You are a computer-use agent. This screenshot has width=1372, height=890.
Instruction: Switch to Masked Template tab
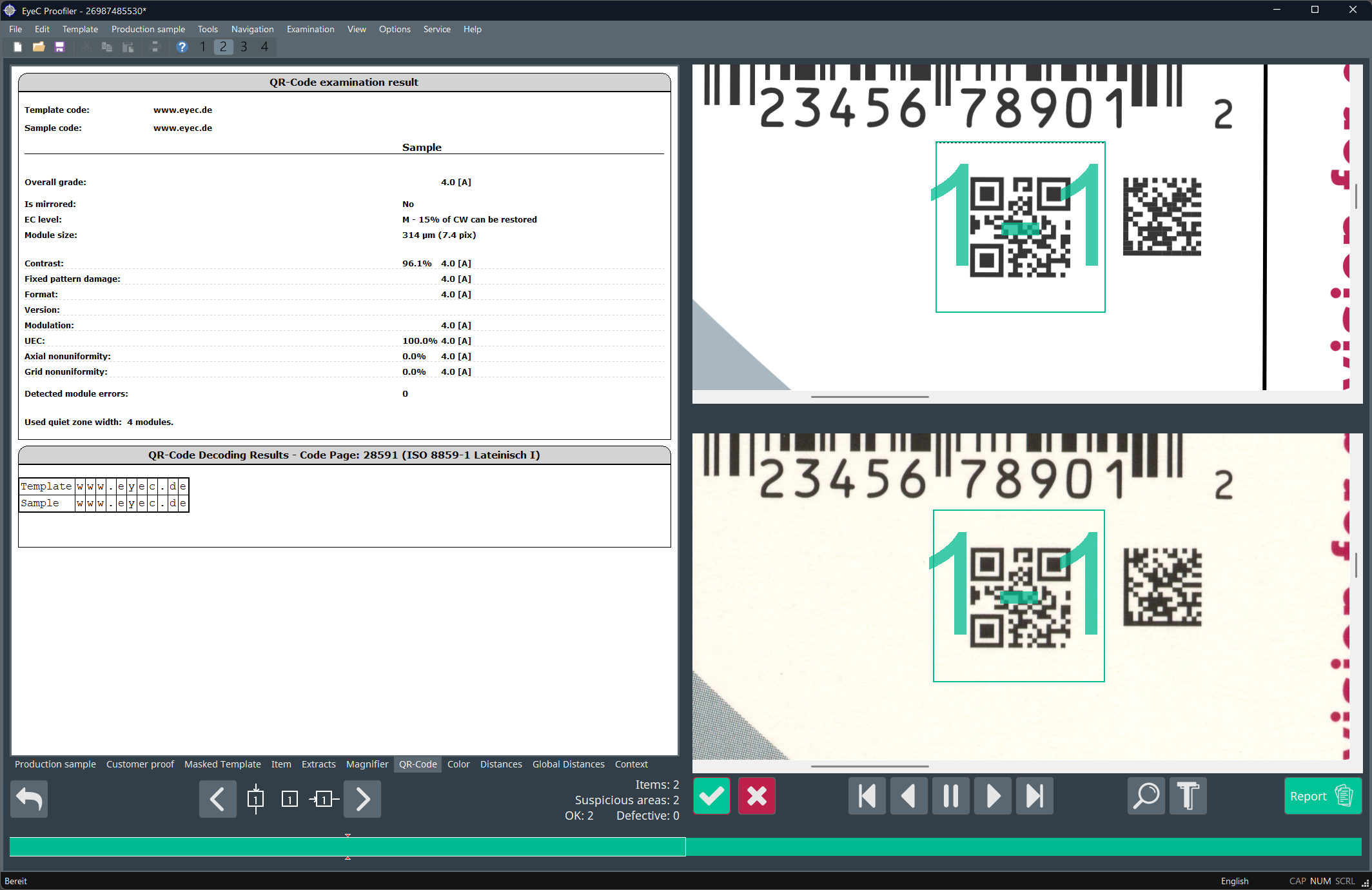222,764
